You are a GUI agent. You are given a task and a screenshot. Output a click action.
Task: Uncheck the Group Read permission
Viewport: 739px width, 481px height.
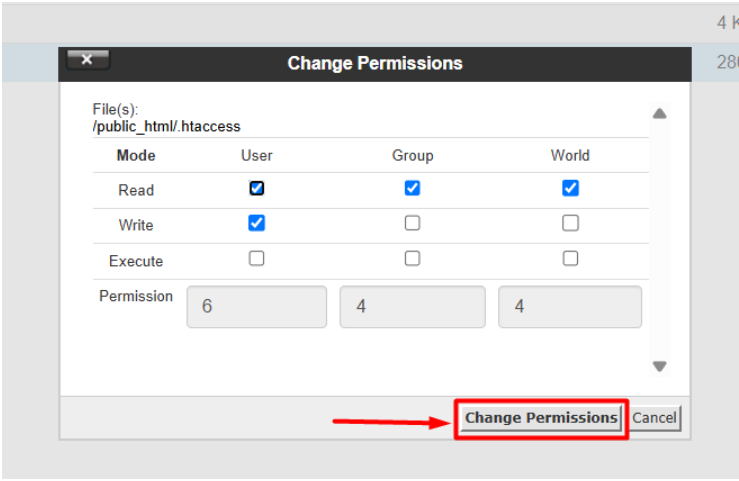click(x=412, y=188)
